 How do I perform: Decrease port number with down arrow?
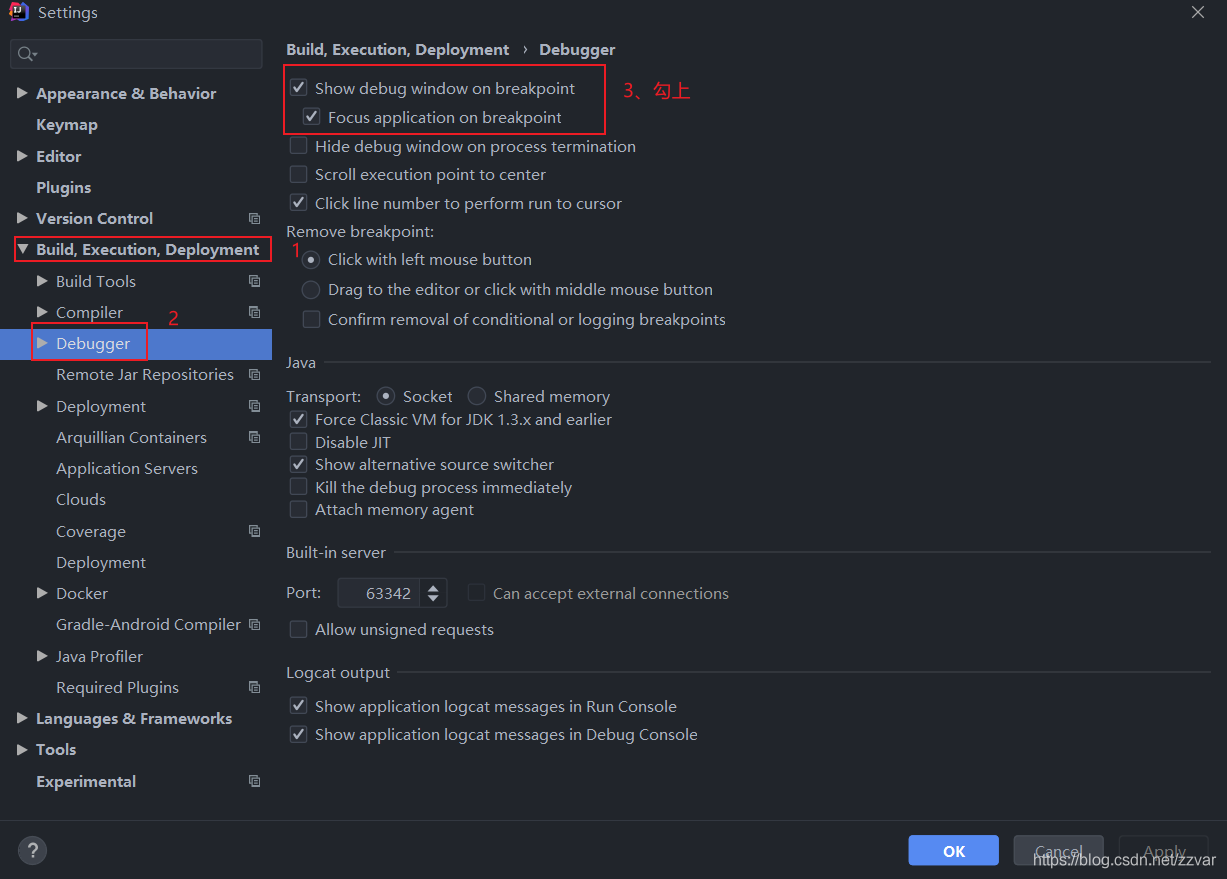pyautogui.click(x=433, y=600)
